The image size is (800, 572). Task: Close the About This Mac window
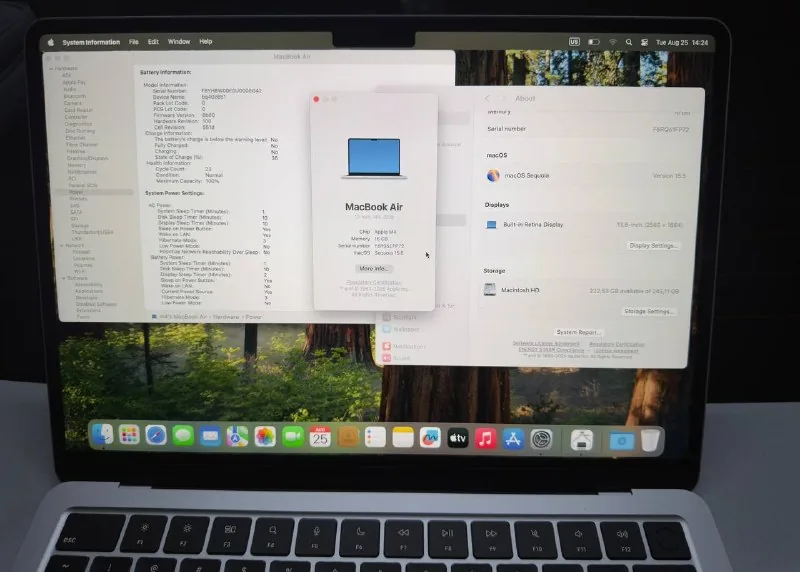316,99
